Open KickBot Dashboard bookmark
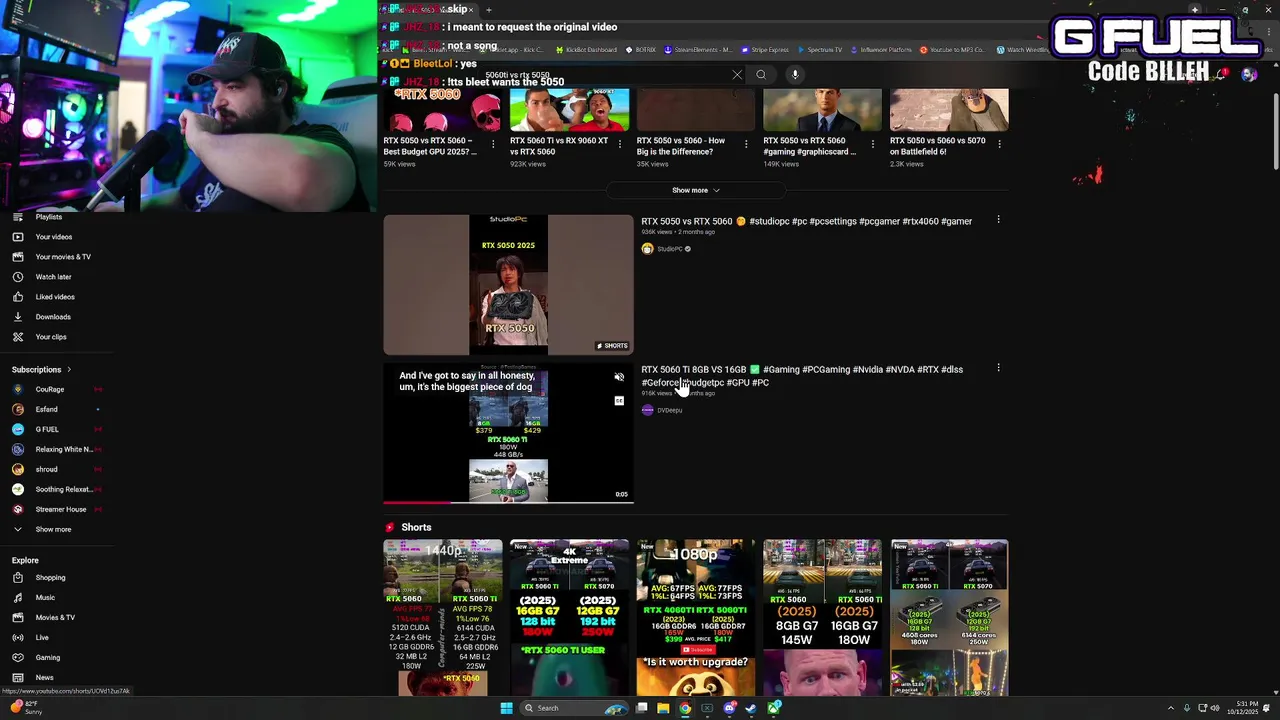The image size is (1280, 720). [585, 49]
